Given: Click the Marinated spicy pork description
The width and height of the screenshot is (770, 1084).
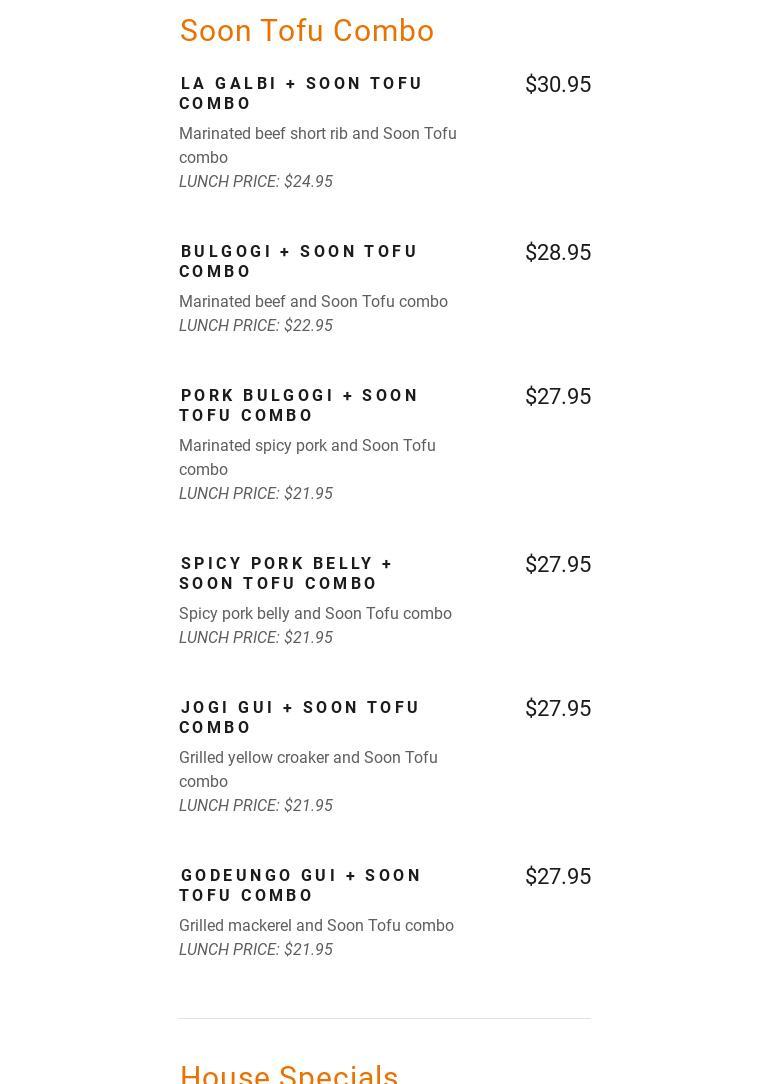Looking at the screenshot, I should pos(306,457).
